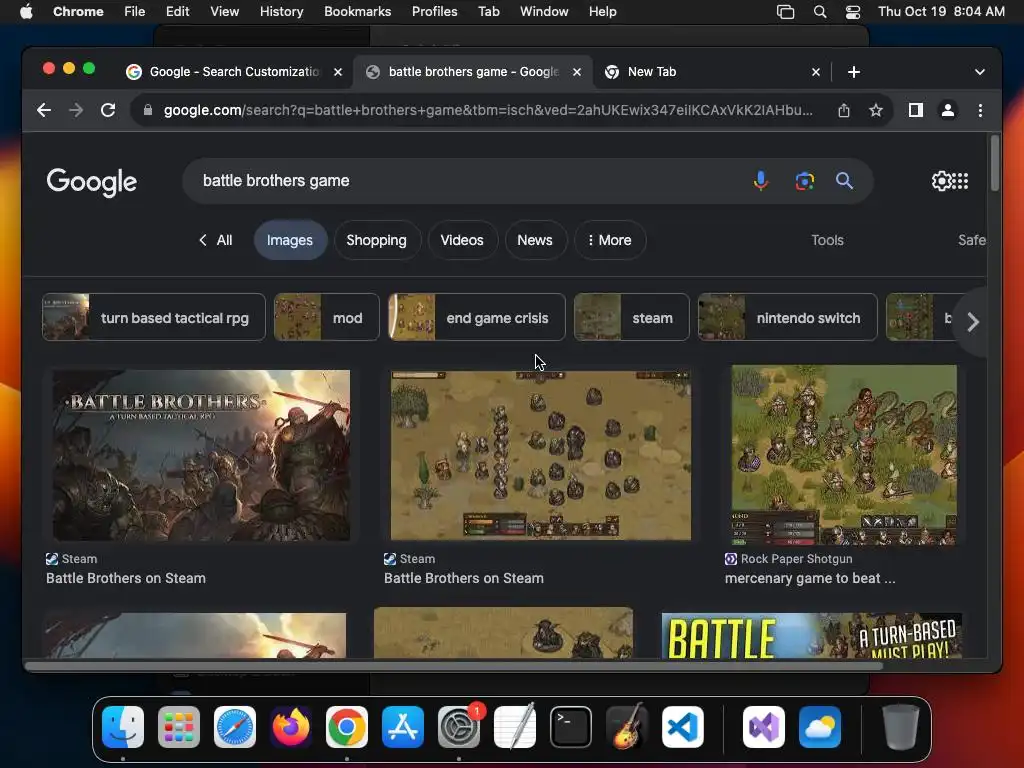Expand the More search filters menu
This screenshot has width=1024, height=768.
[610, 240]
